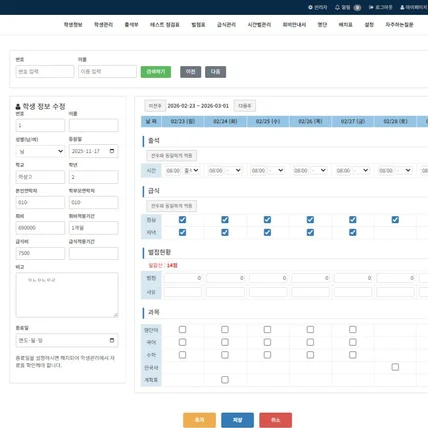Open the 출석부 menu item

point(131,25)
